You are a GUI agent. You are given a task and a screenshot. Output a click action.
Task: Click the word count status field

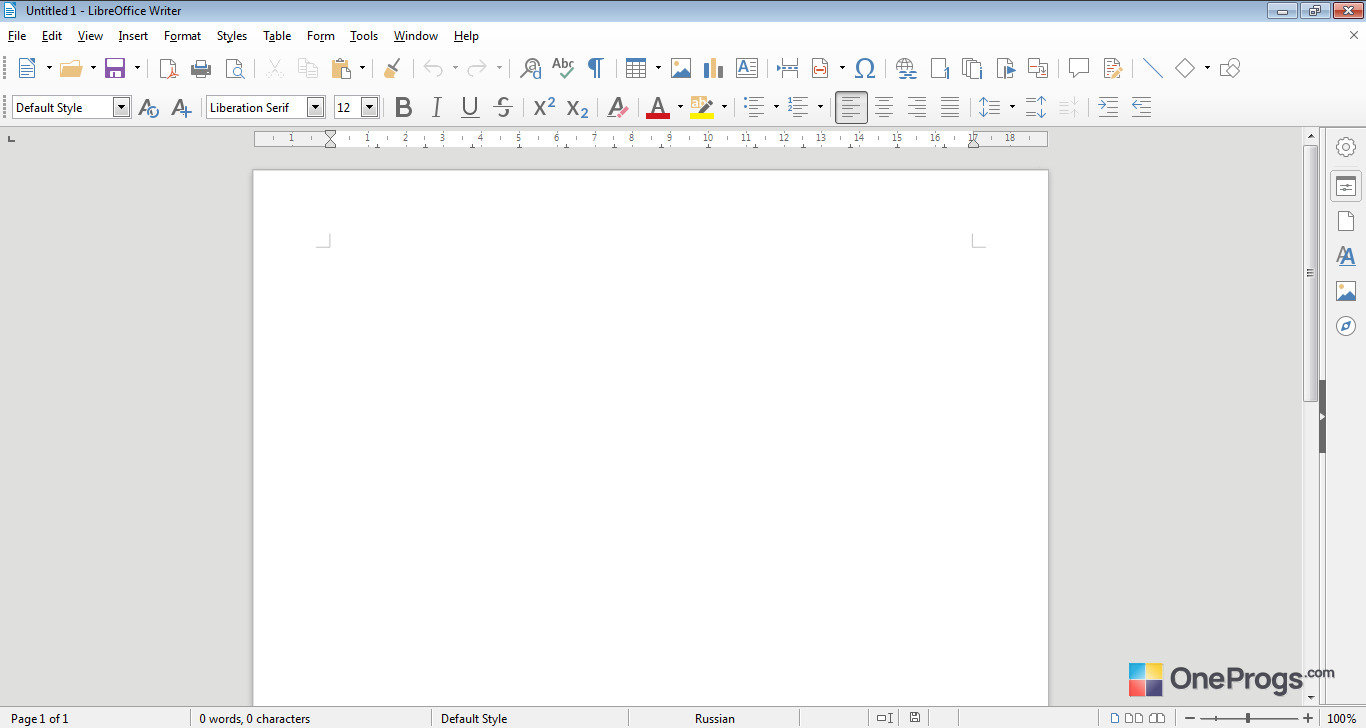(x=254, y=718)
